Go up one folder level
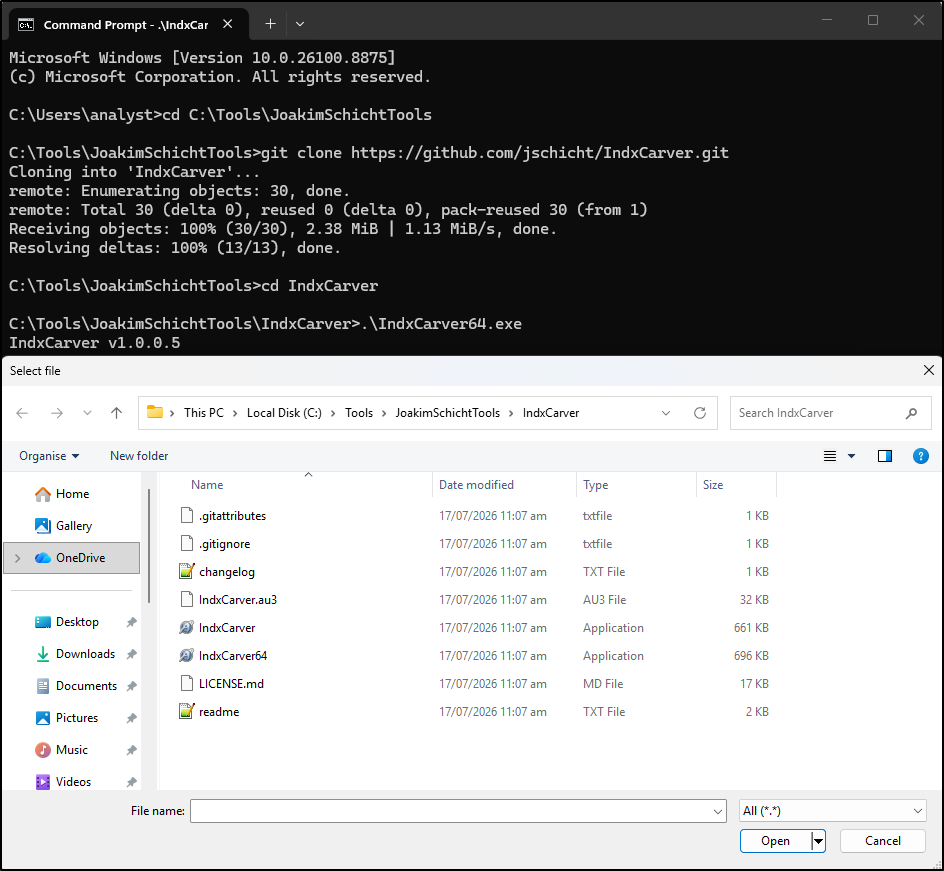944x871 pixels. tap(116, 413)
